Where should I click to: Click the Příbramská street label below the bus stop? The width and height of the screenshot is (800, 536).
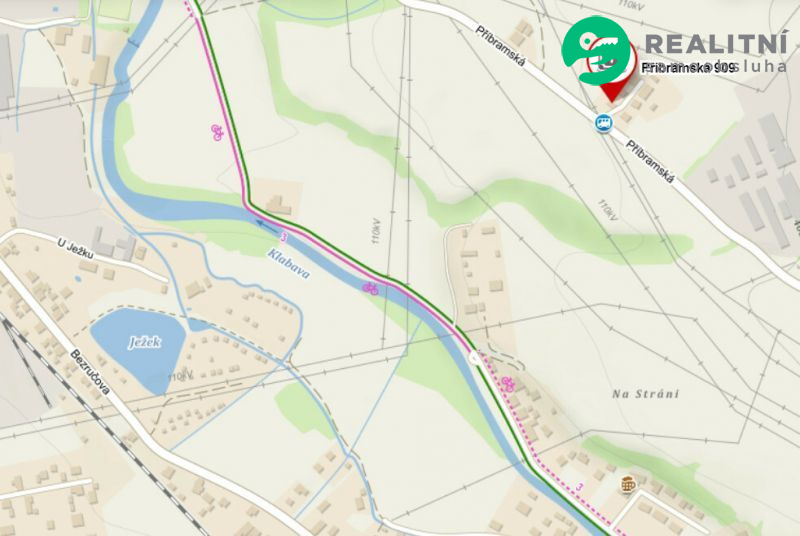click(x=650, y=162)
